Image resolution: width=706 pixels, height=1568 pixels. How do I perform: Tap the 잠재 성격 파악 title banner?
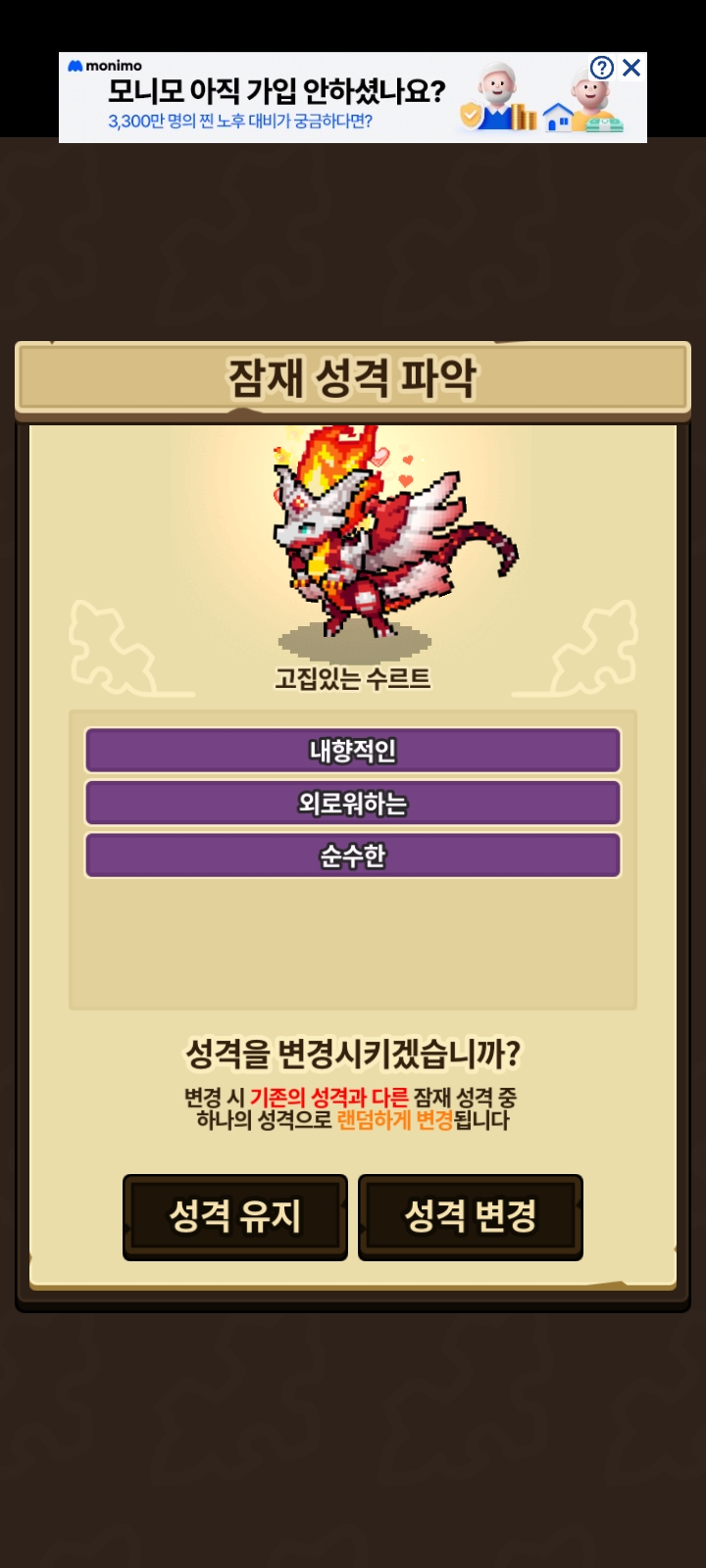(353, 378)
